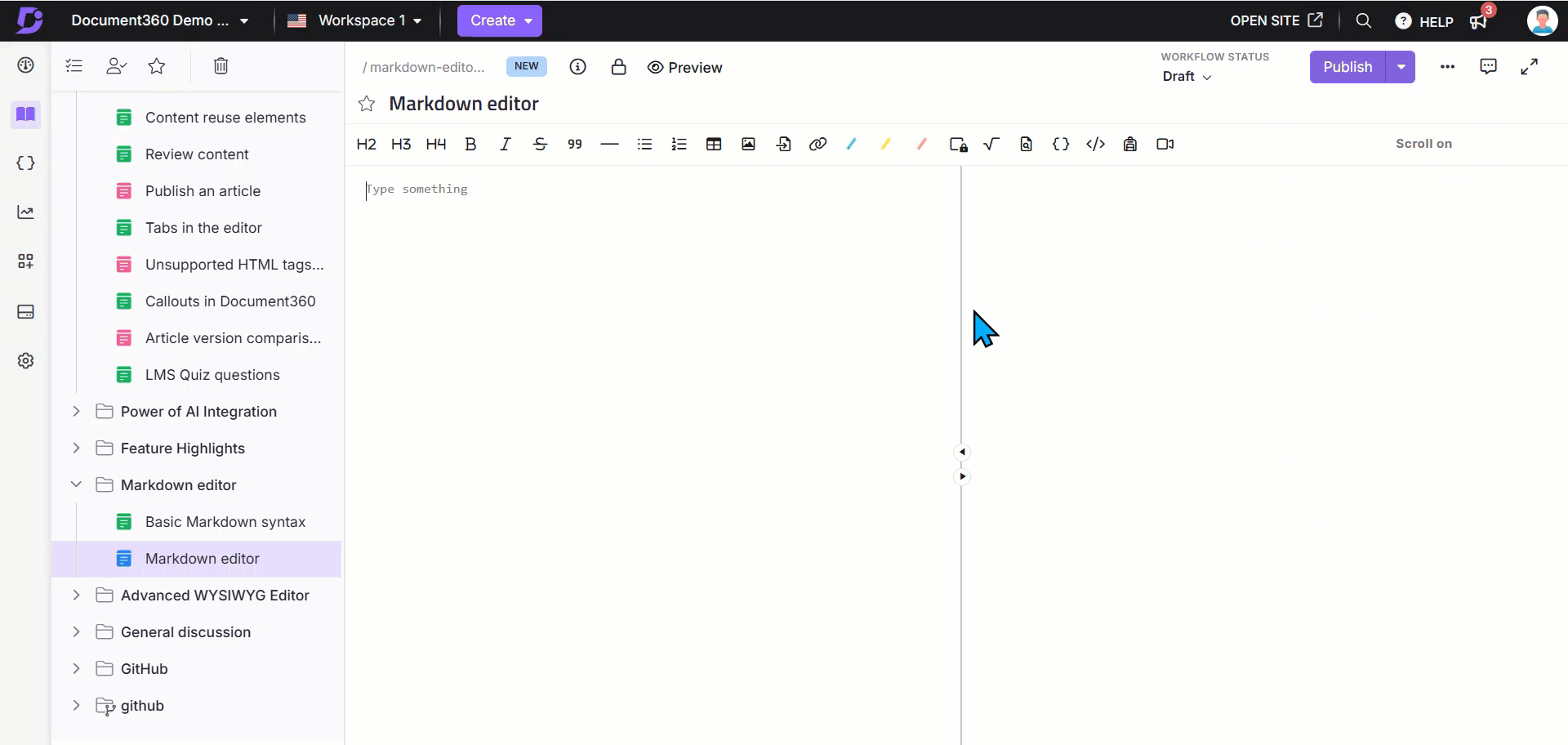
Task: Open Documentation book icon in sidebar
Action: (x=25, y=114)
